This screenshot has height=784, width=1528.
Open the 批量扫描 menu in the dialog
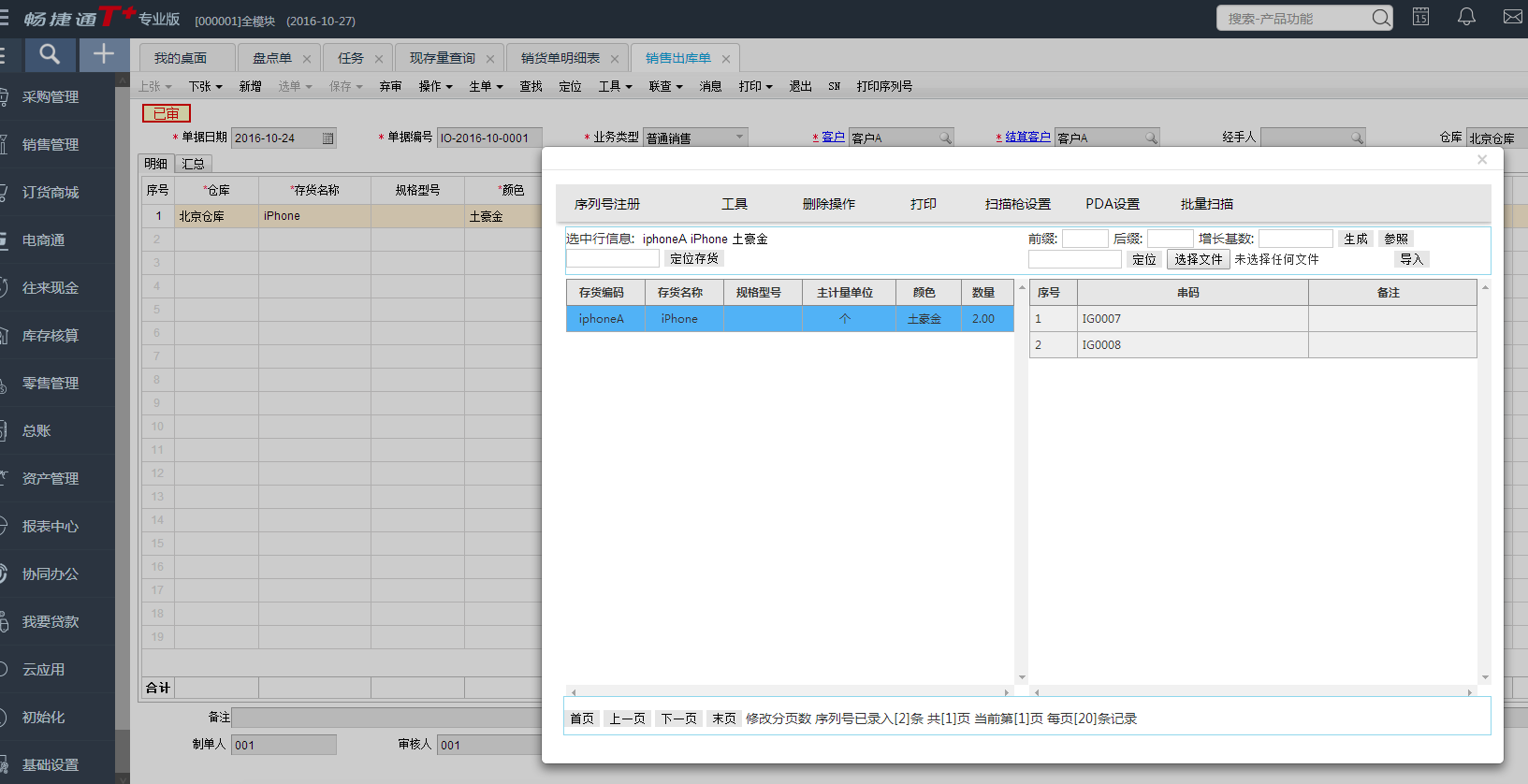coord(1206,204)
